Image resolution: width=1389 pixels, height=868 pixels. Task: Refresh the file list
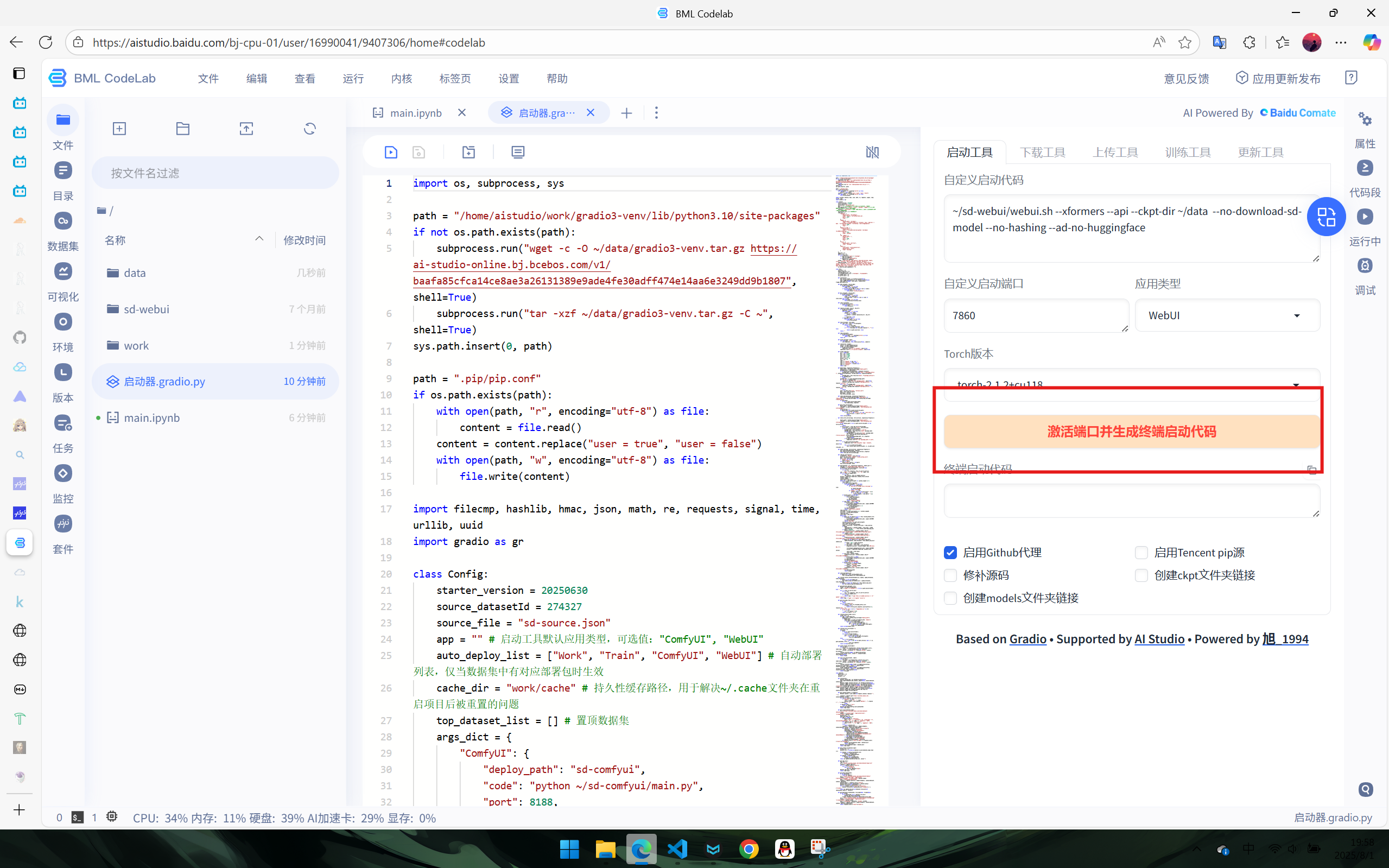tap(310, 129)
